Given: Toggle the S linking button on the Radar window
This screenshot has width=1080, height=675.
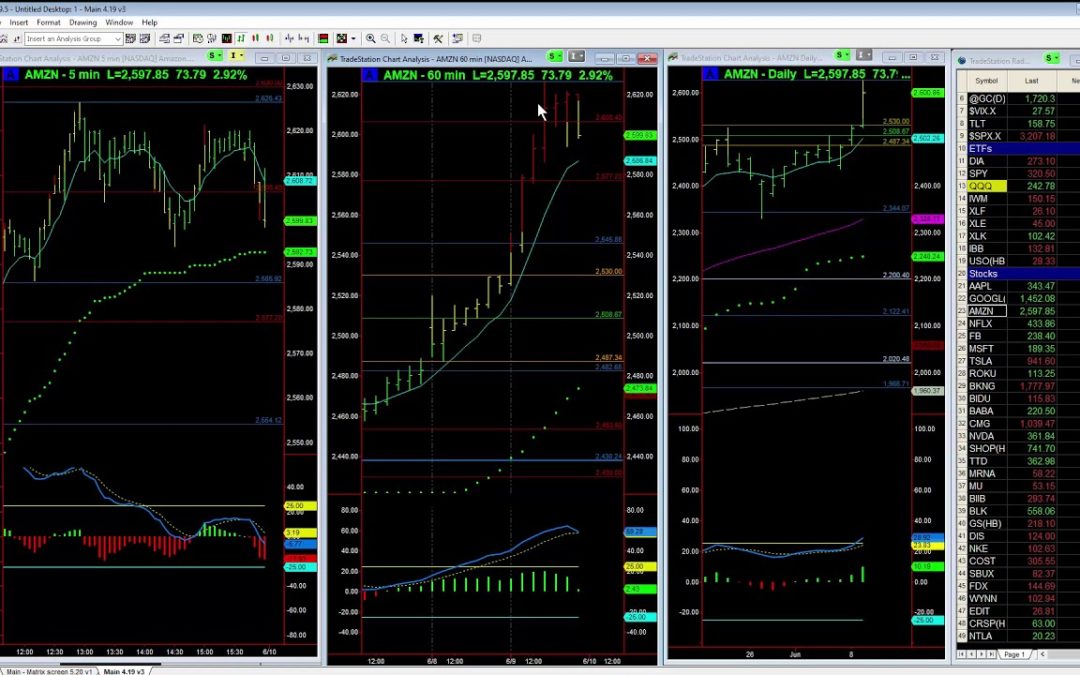Looking at the screenshot, I should tap(1049, 57).
